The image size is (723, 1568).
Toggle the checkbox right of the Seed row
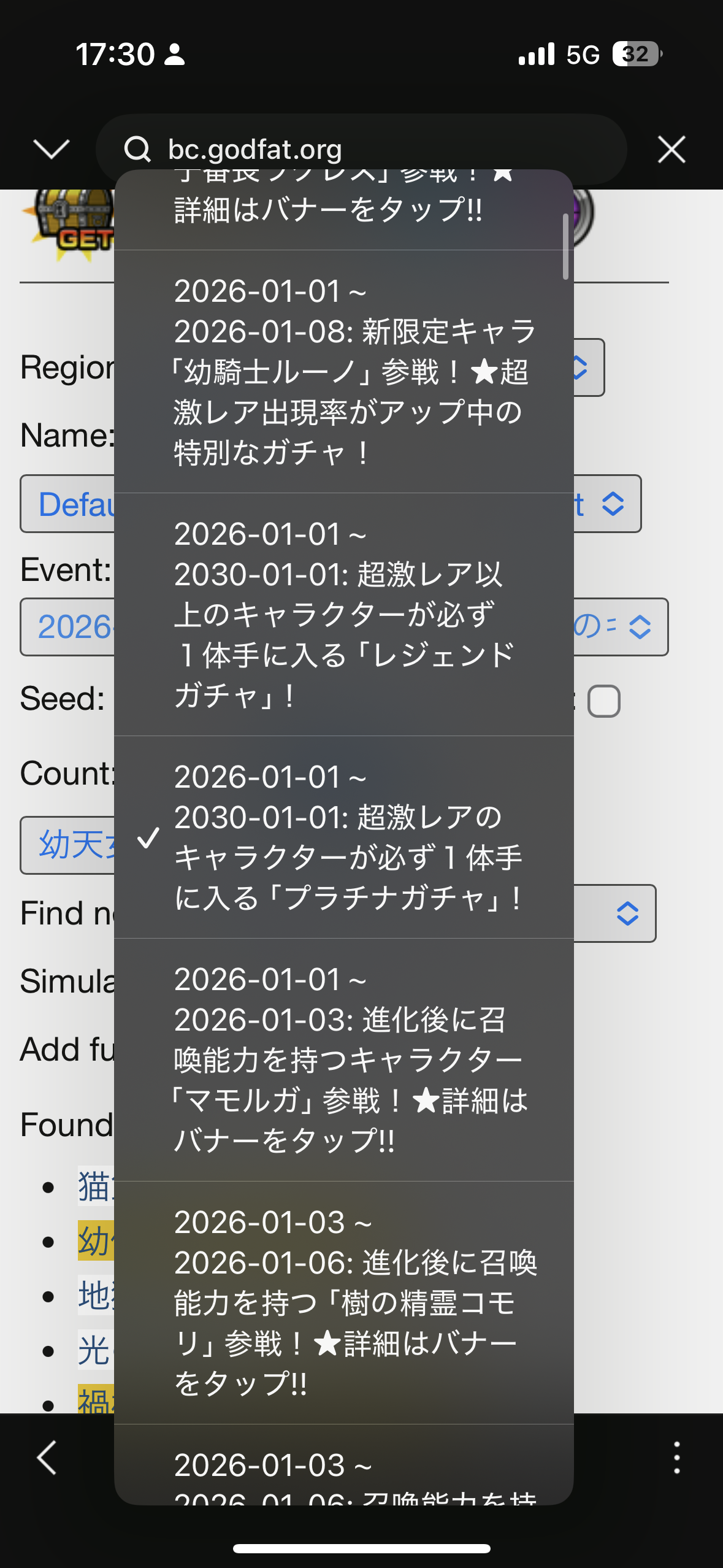[603, 701]
